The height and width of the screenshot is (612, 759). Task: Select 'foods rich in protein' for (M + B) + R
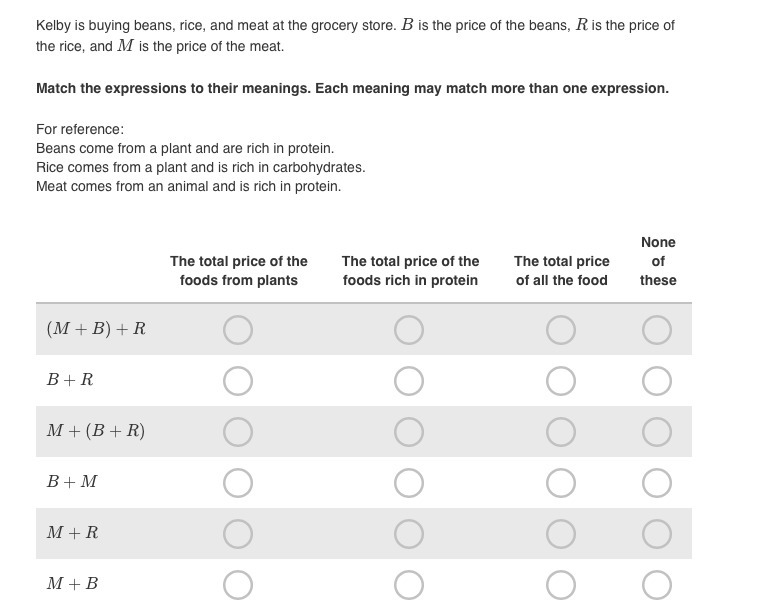(x=409, y=330)
